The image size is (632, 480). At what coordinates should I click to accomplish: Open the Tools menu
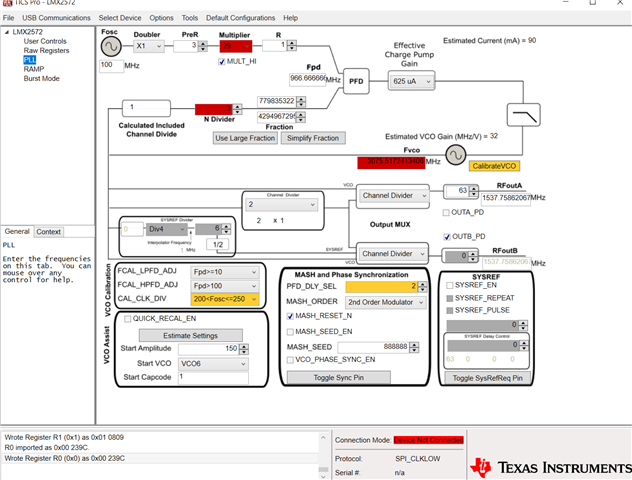click(190, 18)
